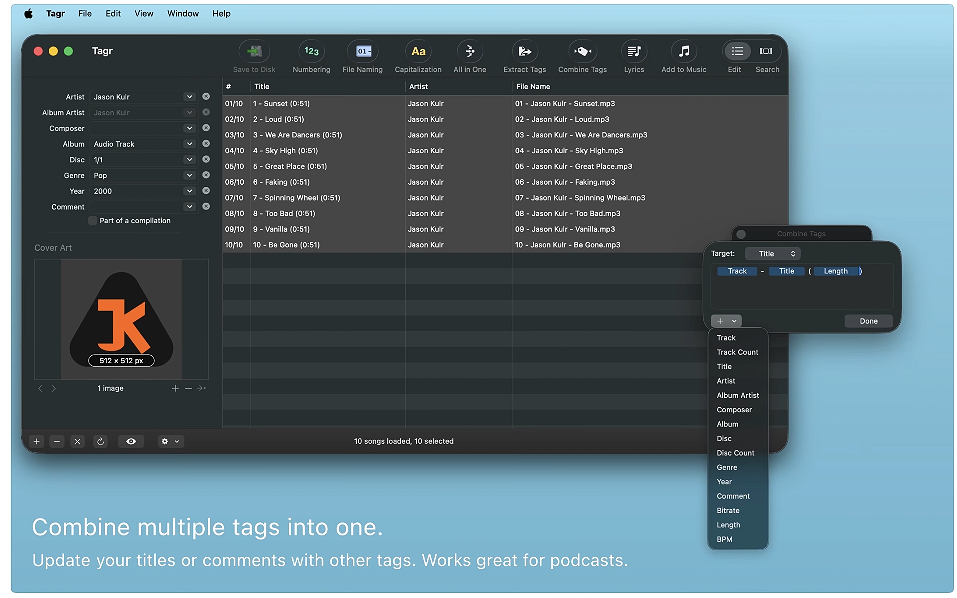Add songs with the bottom-bar plus button
Viewport: 957px width, 598px height.
pyautogui.click(x=37, y=441)
